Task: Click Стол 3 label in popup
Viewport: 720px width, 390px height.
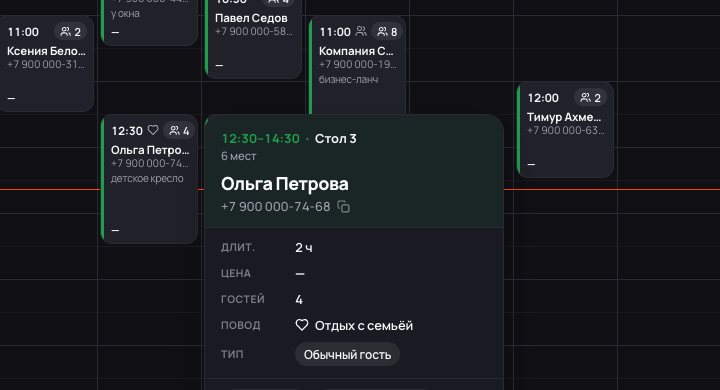Action: point(336,139)
